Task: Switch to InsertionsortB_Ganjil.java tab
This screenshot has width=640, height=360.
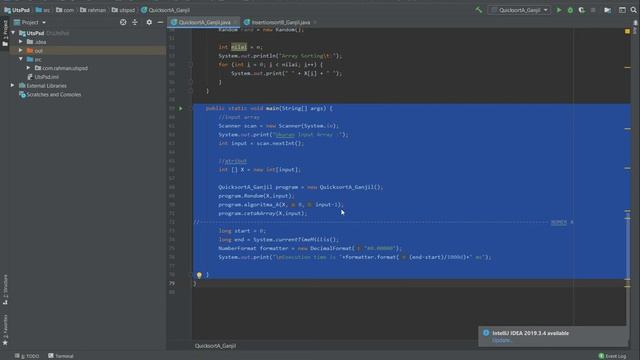Action: (x=280, y=22)
